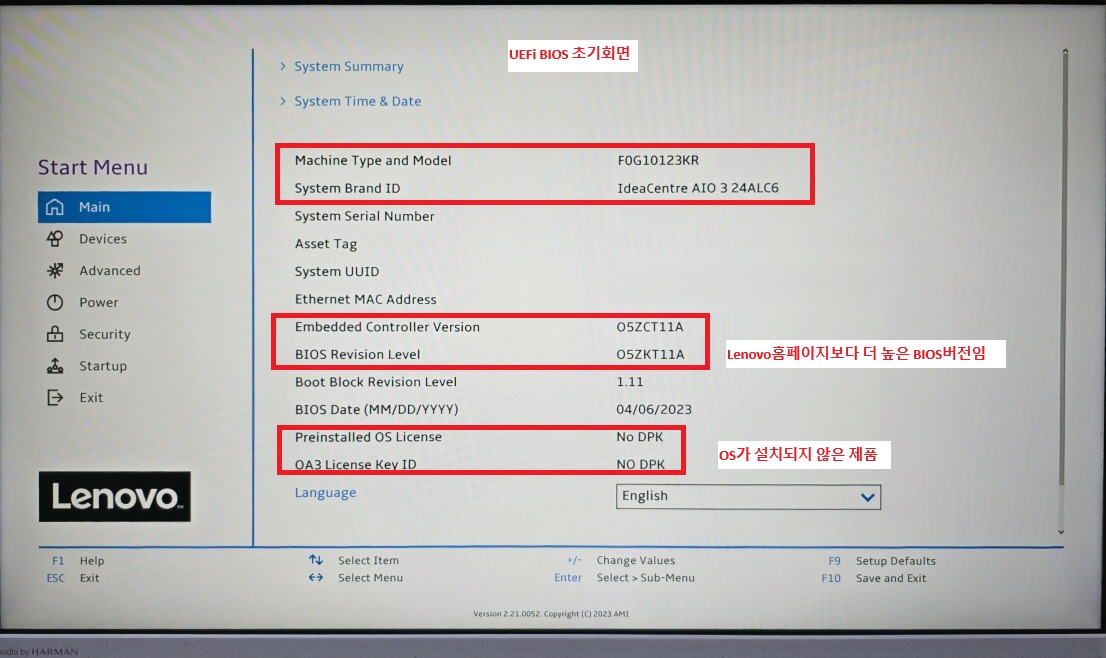Click the Main home icon
This screenshot has height=658, width=1106.
[x=54, y=207]
